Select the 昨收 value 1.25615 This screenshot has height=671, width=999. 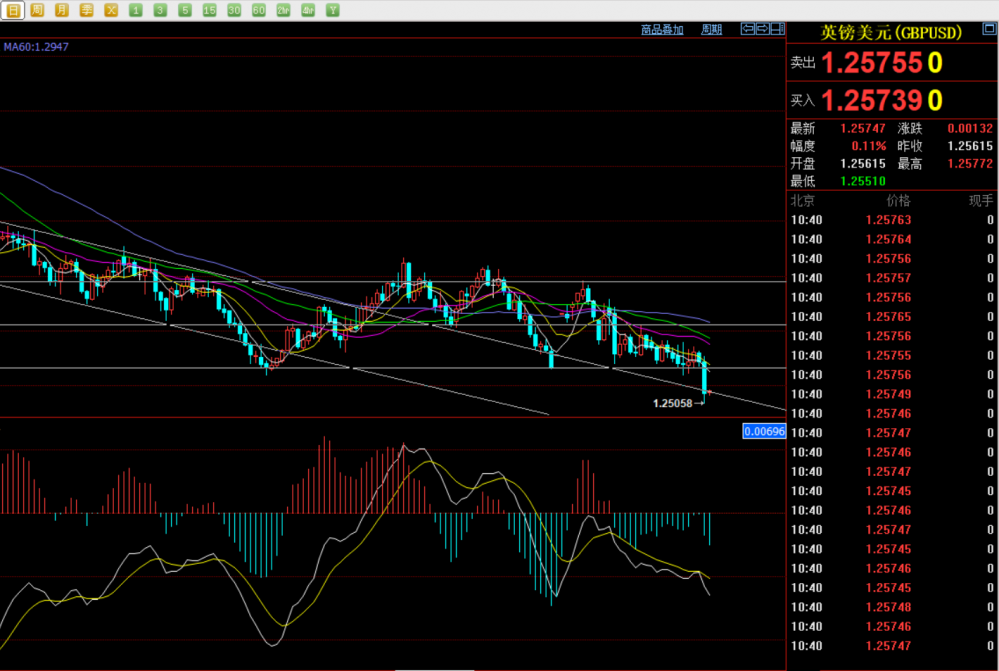tap(970, 146)
